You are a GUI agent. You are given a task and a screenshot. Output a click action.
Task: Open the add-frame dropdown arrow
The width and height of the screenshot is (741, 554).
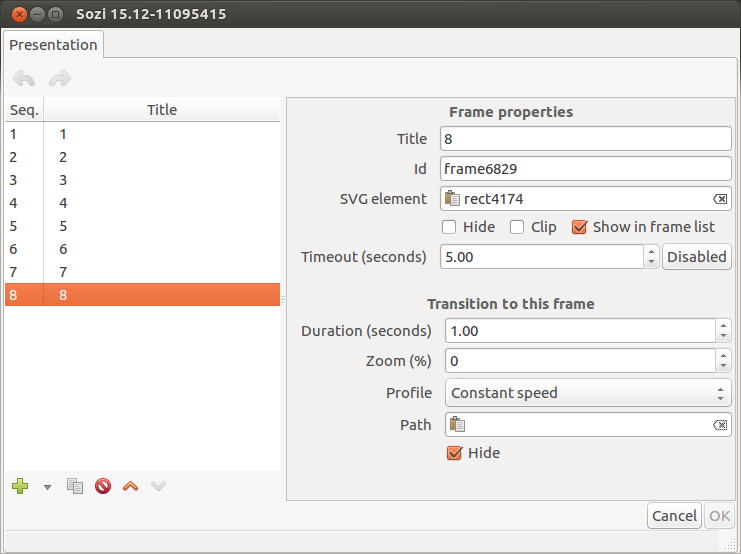pos(47,487)
